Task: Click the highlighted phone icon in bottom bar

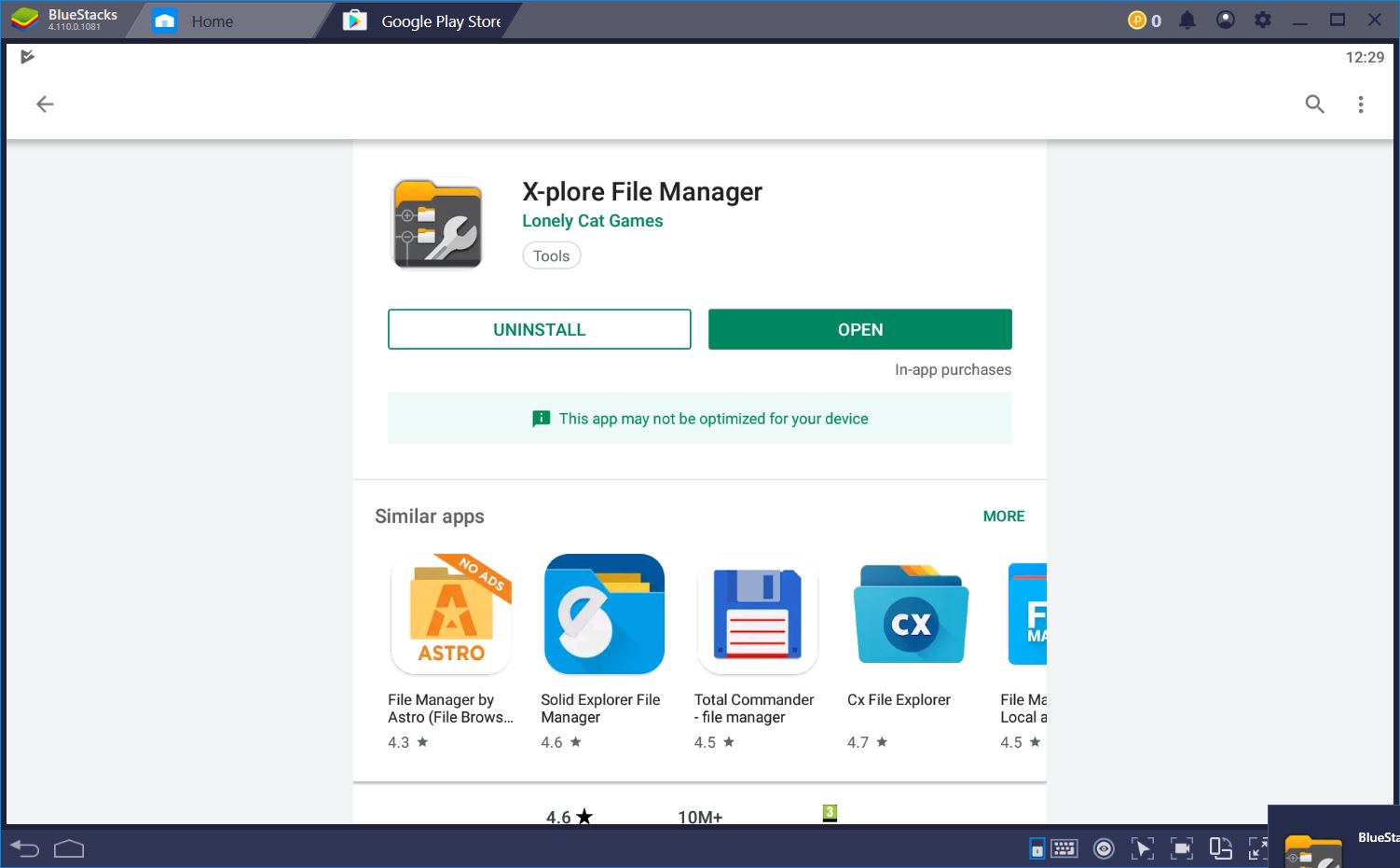Action: point(1036,848)
